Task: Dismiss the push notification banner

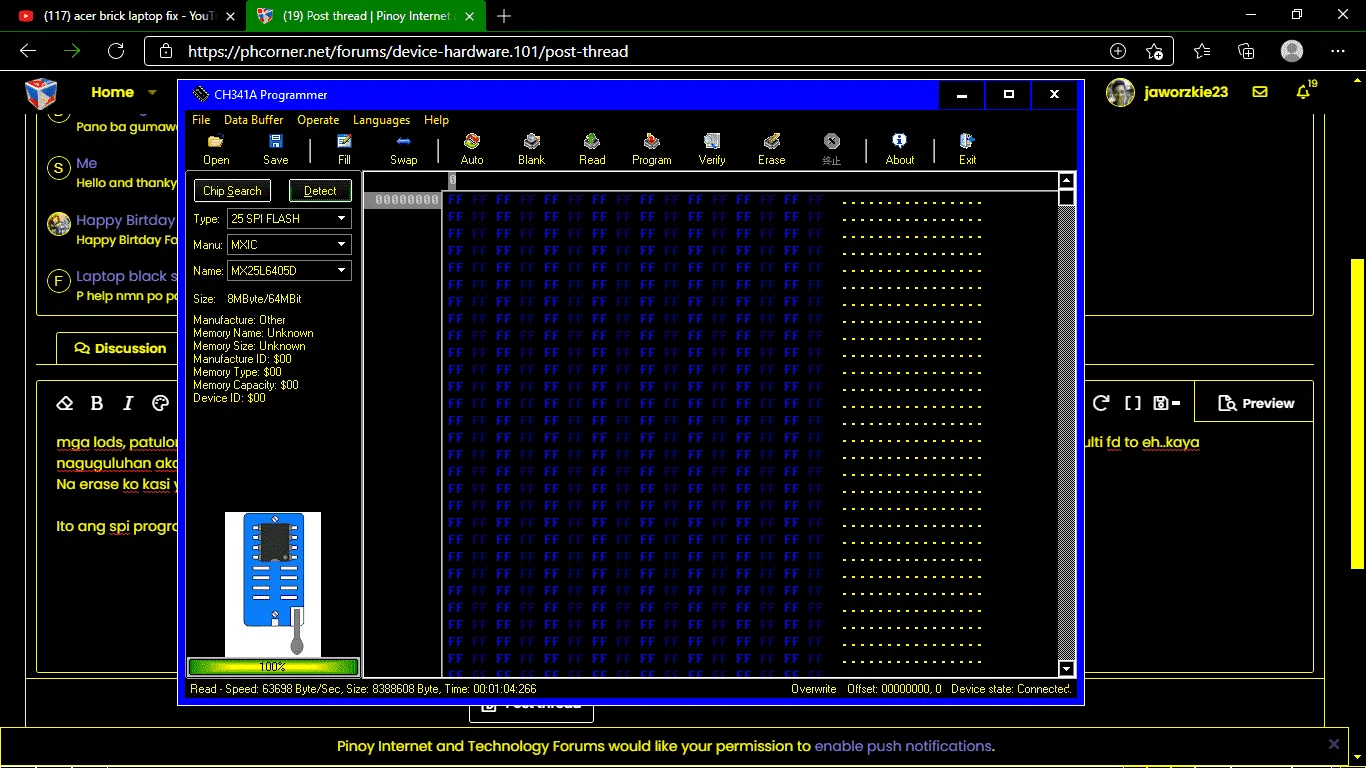Action: tap(1333, 744)
